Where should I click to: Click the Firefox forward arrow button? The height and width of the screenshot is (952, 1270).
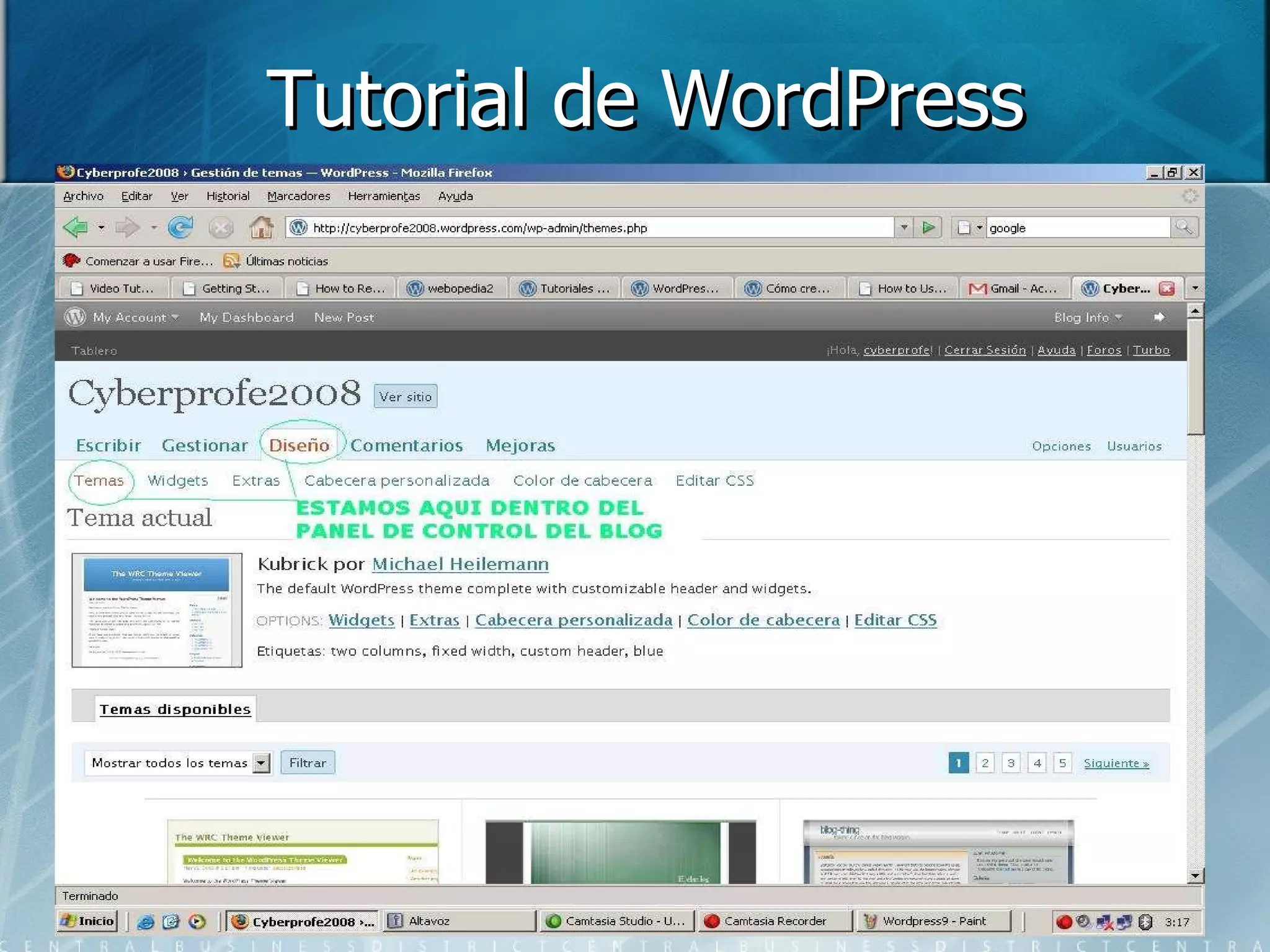pyautogui.click(x=127, y=227)
